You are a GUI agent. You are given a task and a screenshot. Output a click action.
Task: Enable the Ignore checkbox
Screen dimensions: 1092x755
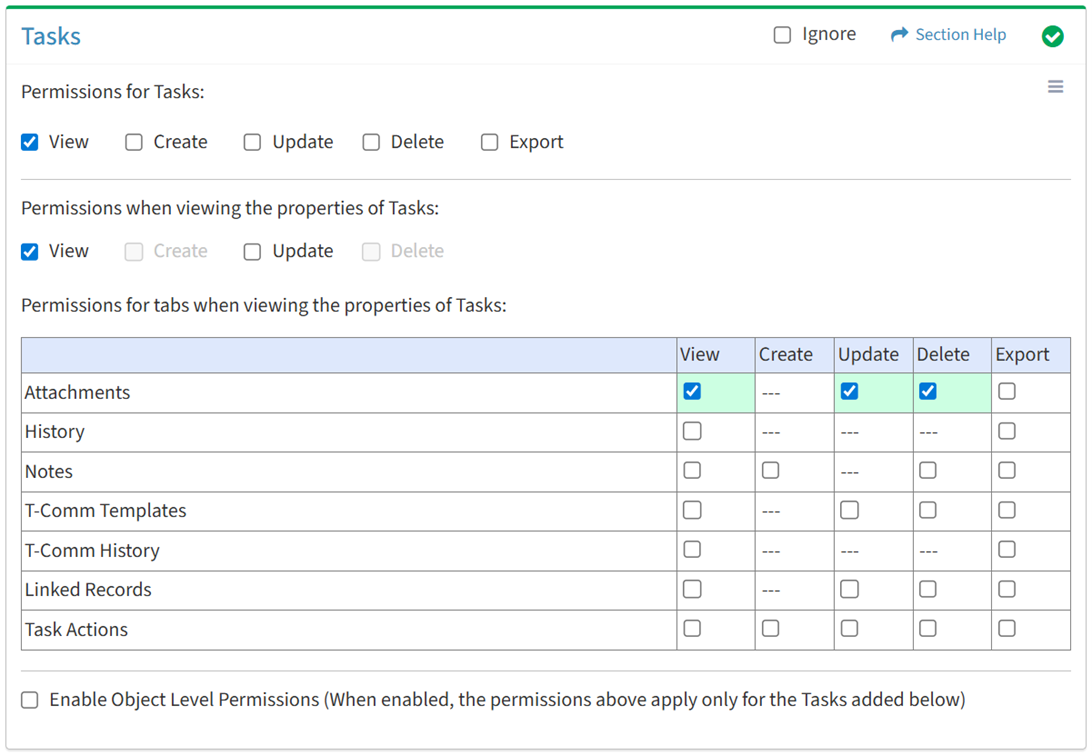click(782, 35)
